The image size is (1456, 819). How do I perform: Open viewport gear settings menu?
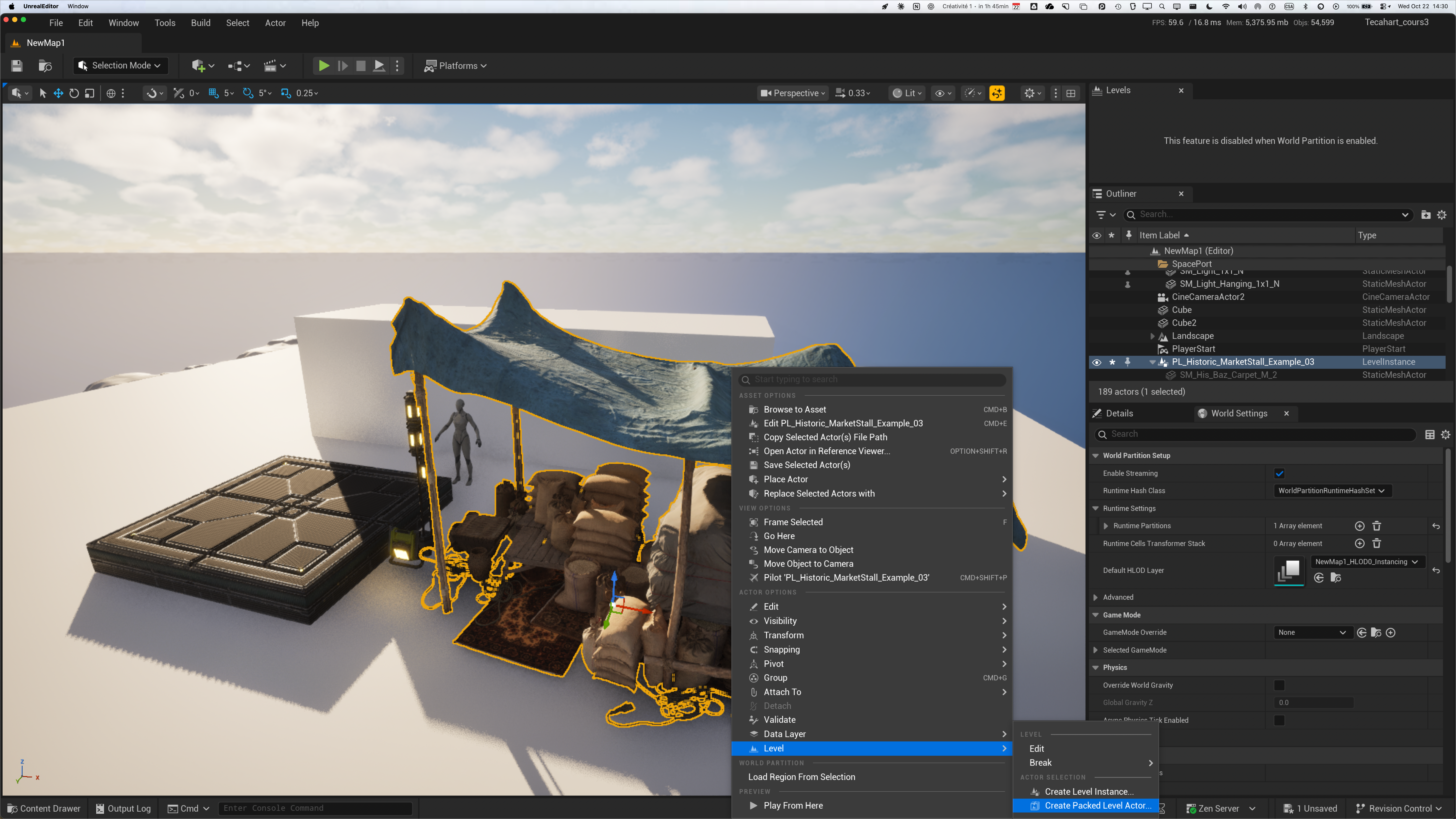(x=1033, y=93)
